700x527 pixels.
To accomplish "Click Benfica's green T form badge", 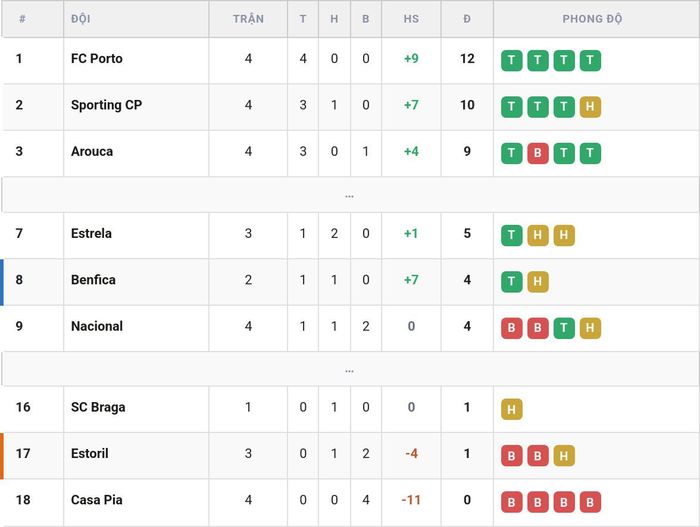I will point(512,281).
